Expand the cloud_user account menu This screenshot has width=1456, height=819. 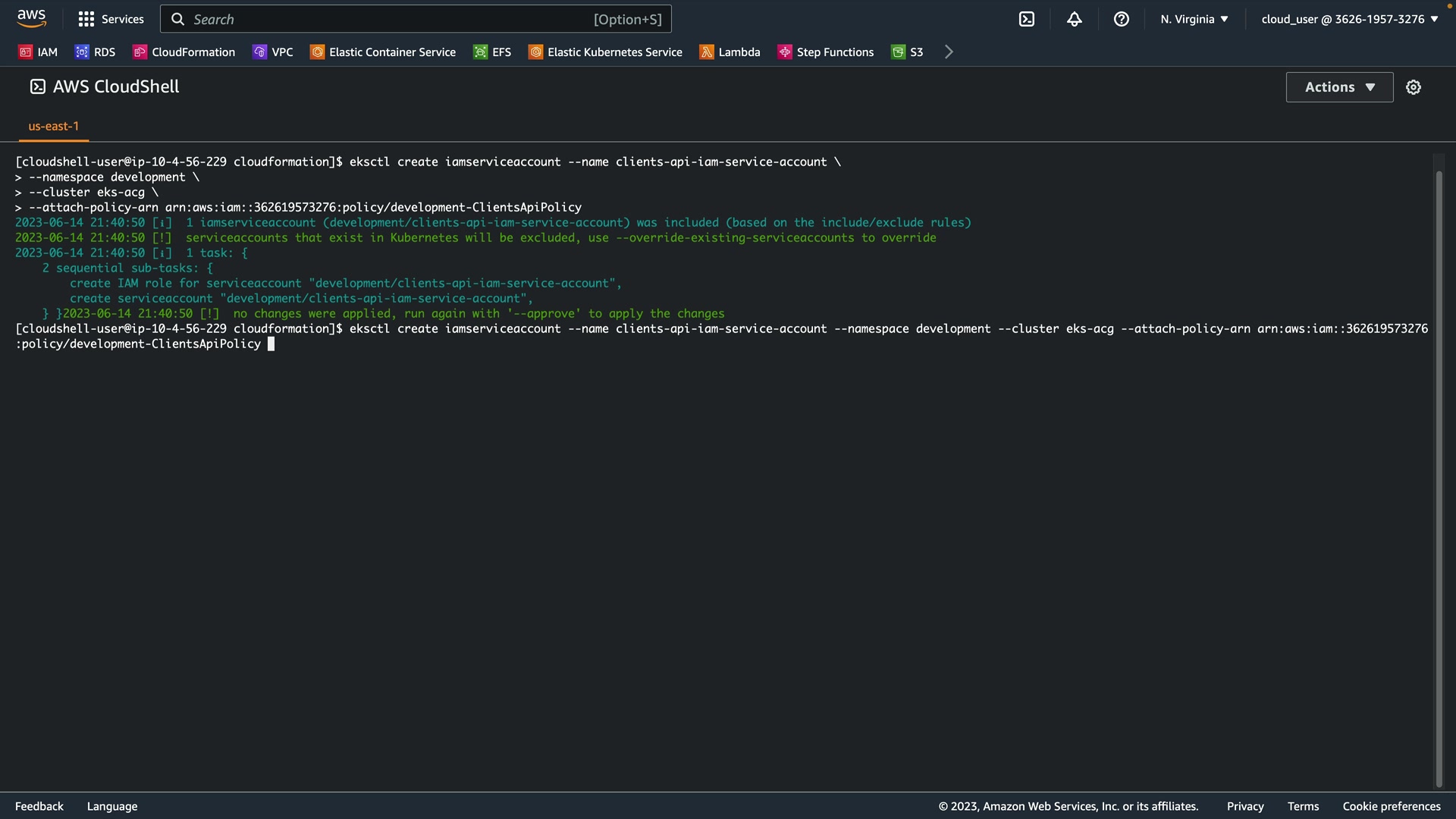coord(1349,19)
